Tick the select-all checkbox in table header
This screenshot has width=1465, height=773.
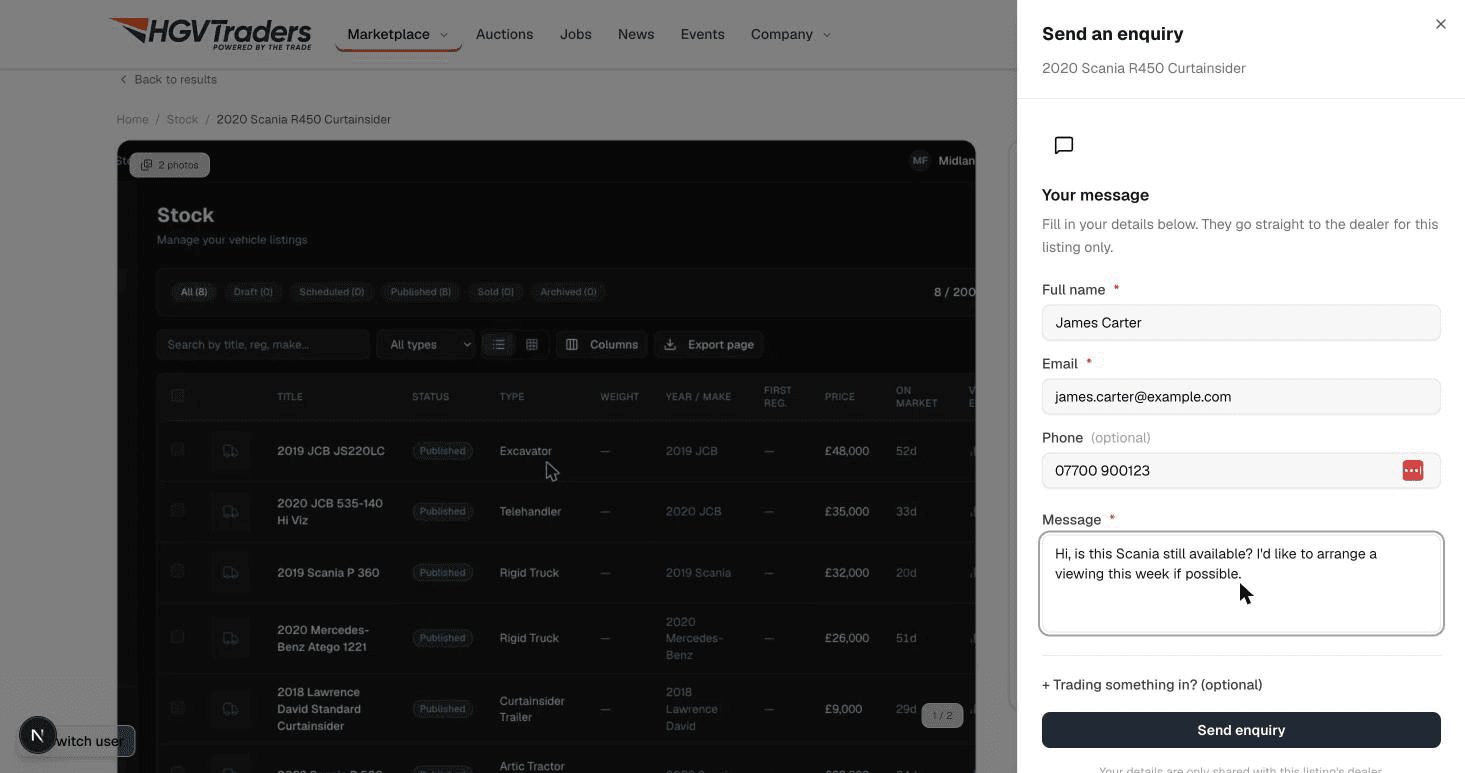[x=177, y=396]
